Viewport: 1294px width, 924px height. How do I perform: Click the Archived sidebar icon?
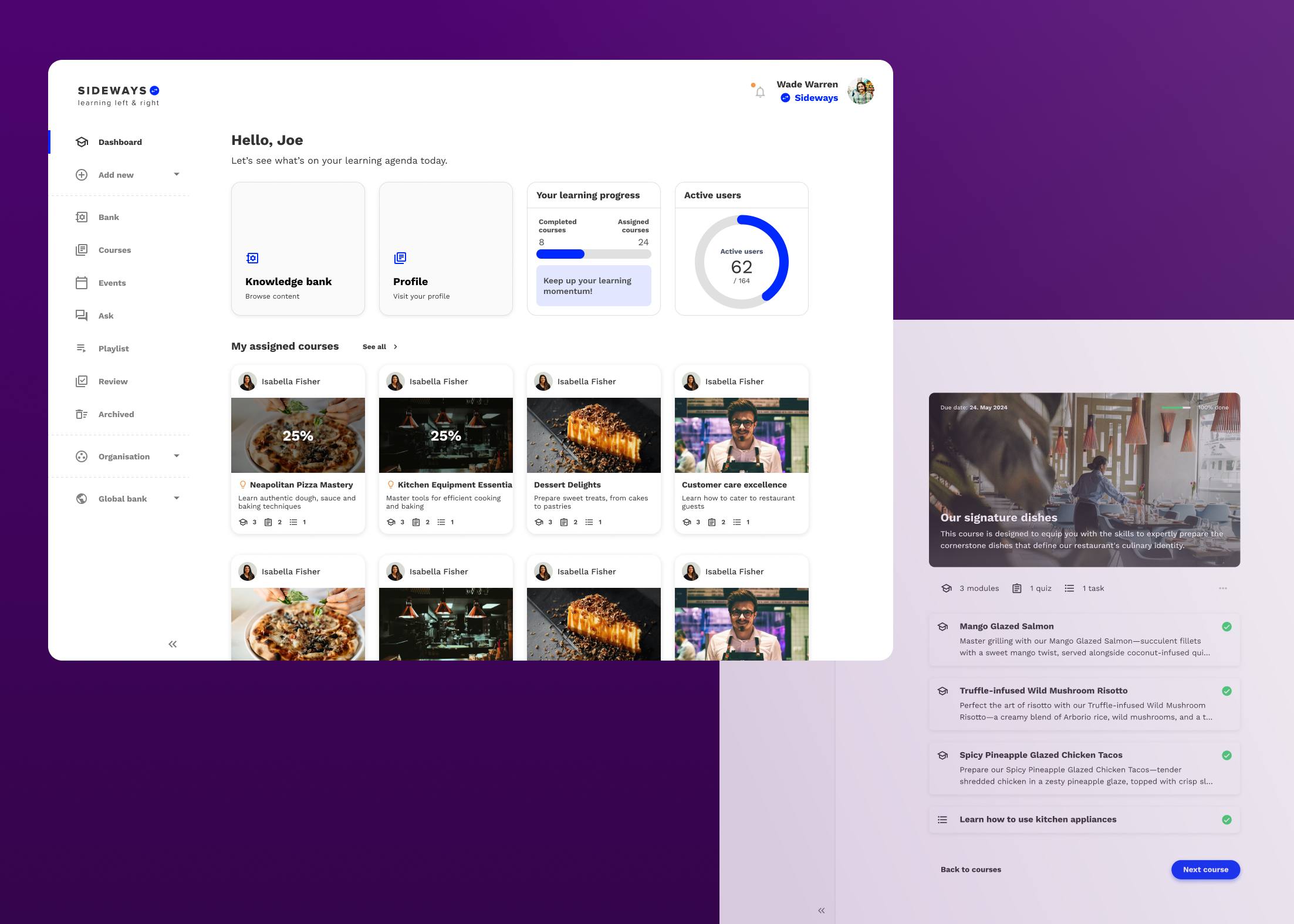(x=82, y=414)
